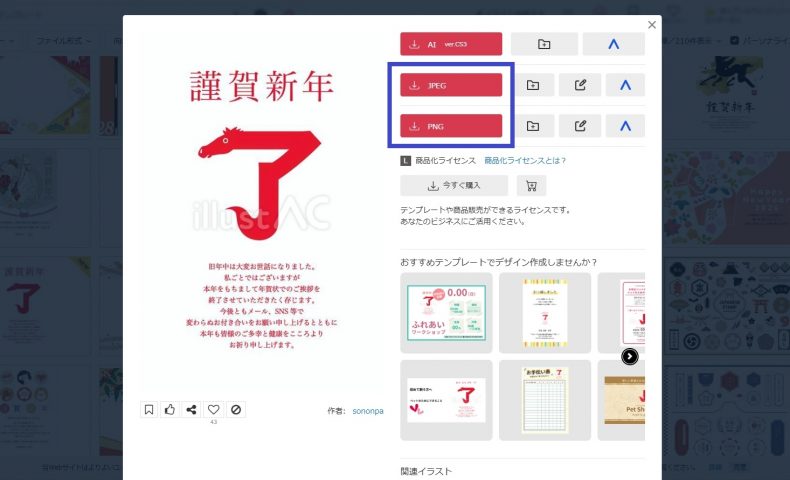Collapse the JPEG row using the up chevron
This screenshot has width=790, height=480.
point(625,85)
